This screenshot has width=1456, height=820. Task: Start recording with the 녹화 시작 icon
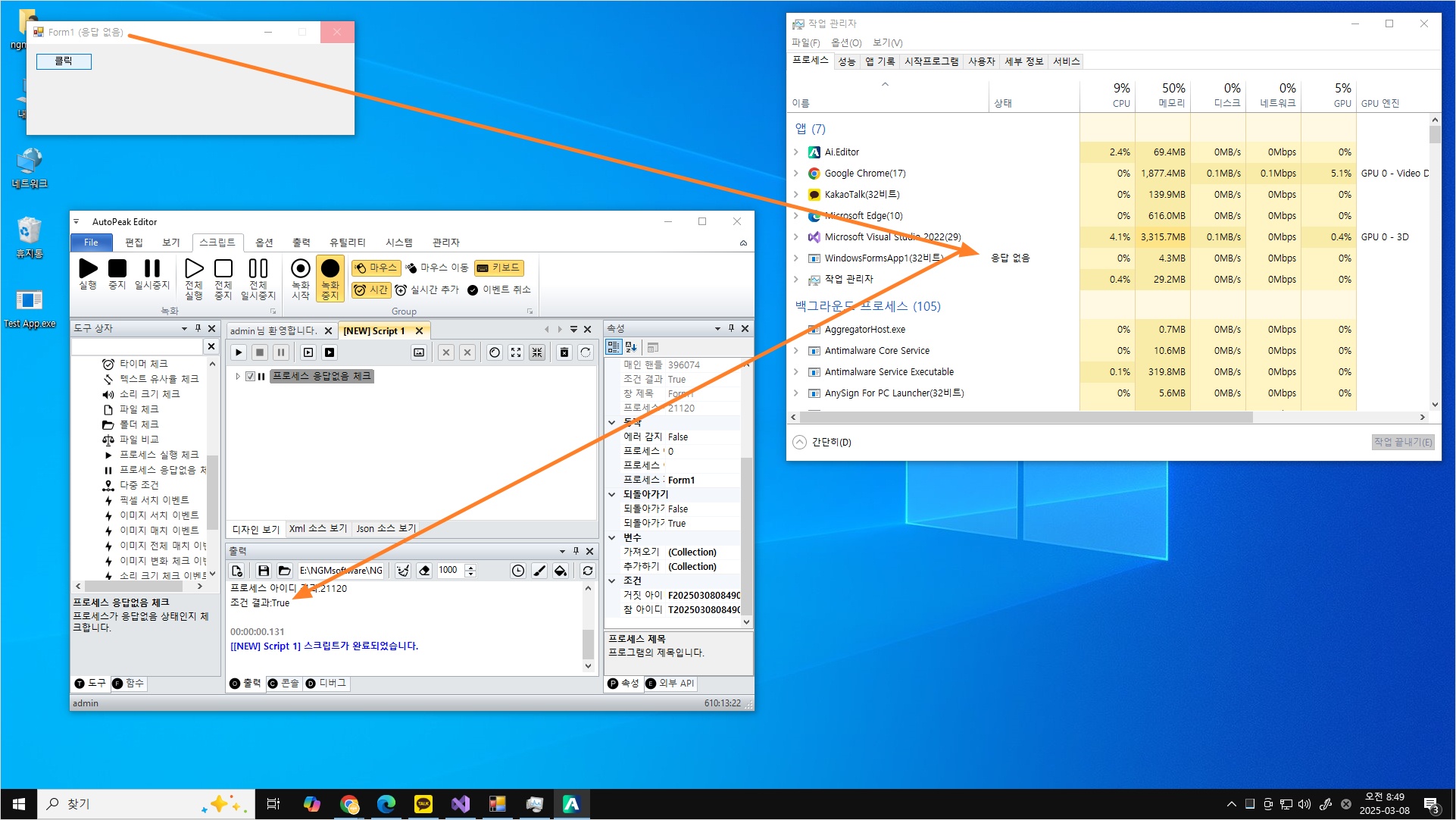[x=301, y=269]
